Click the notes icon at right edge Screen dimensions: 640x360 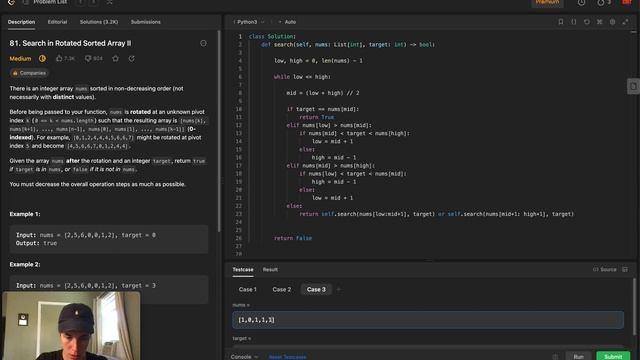click(x=633, y=86)
